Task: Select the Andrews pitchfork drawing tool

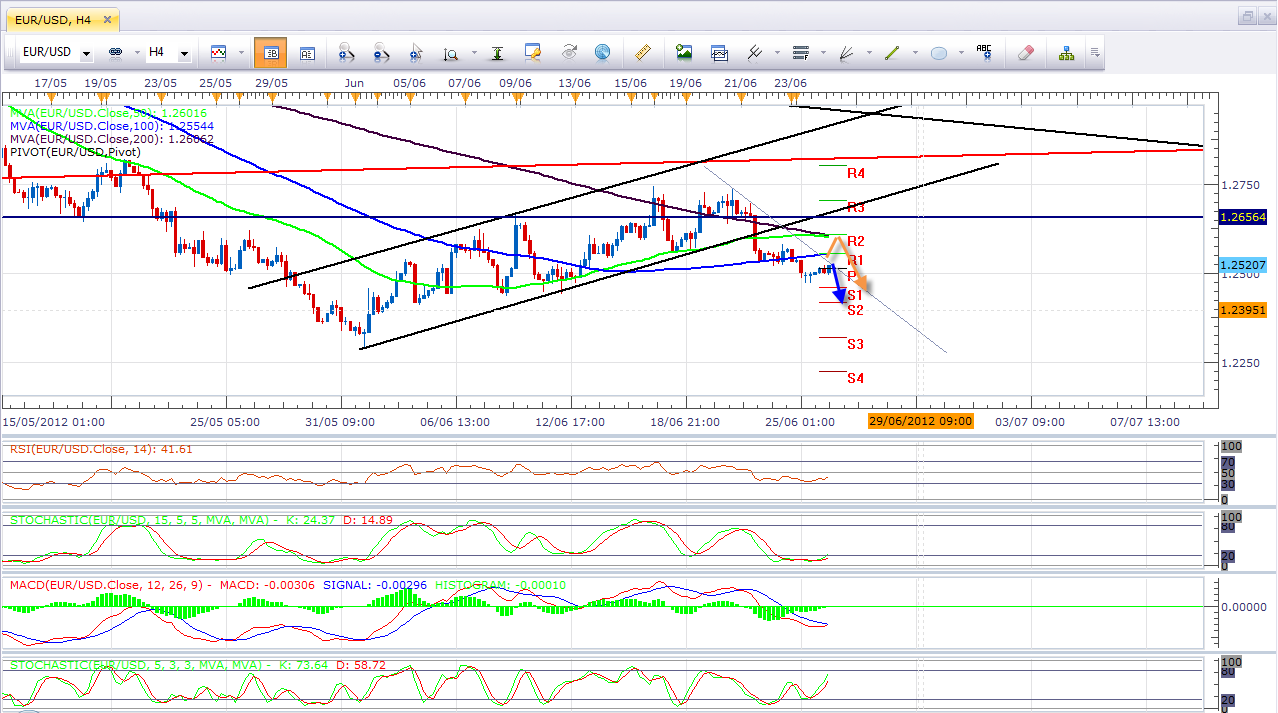Action: click(754, 52)
